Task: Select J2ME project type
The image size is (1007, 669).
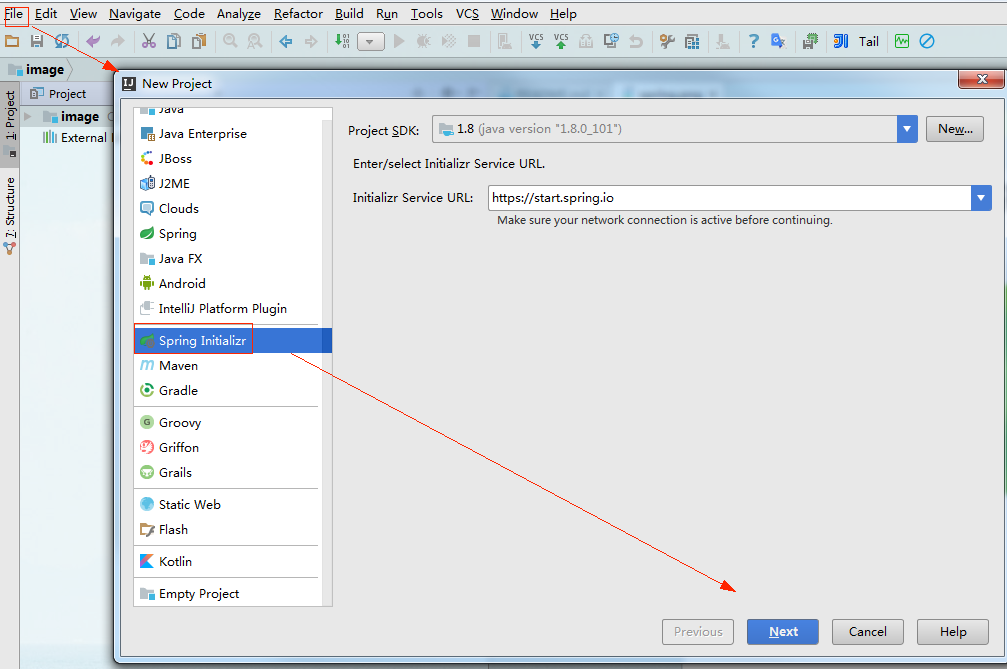Action: (228, 184)
